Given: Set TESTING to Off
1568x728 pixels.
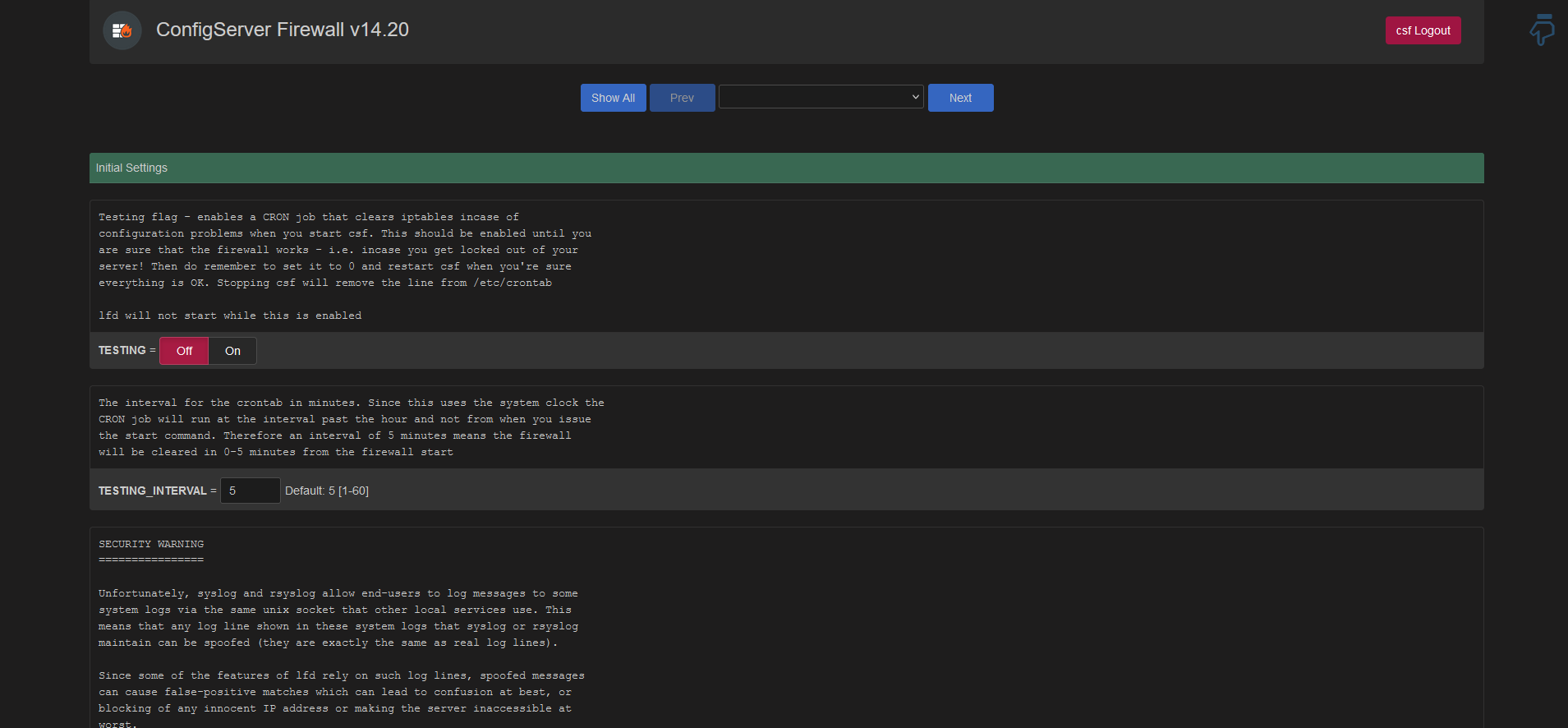Looking at the screenshot, I should 184,351.
